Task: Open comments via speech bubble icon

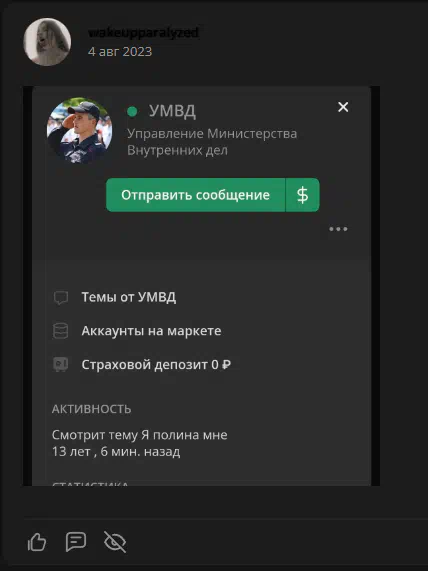Action: 76,542
